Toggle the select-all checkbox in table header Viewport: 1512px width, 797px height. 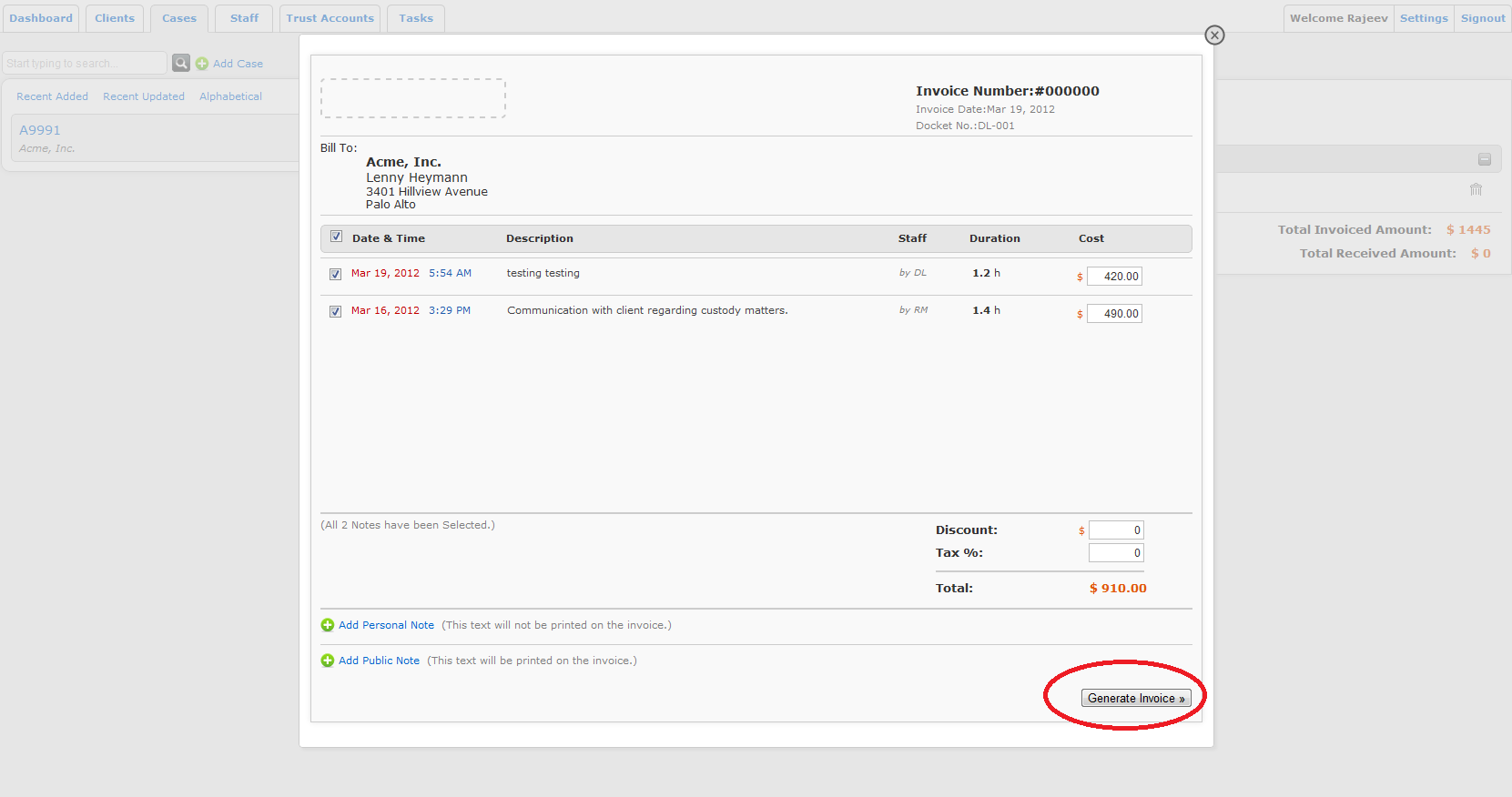pyautogui.click(x=336, y=237)
